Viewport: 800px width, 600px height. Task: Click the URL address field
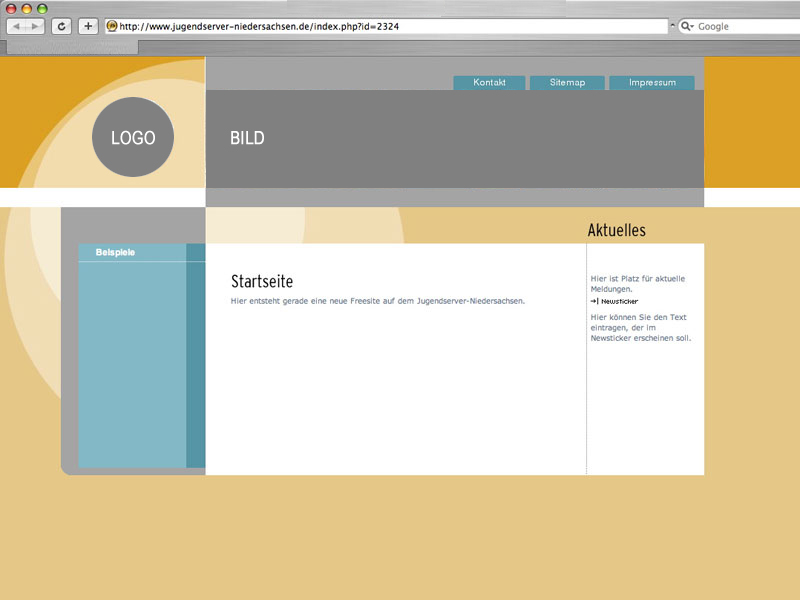pos(390,26)
